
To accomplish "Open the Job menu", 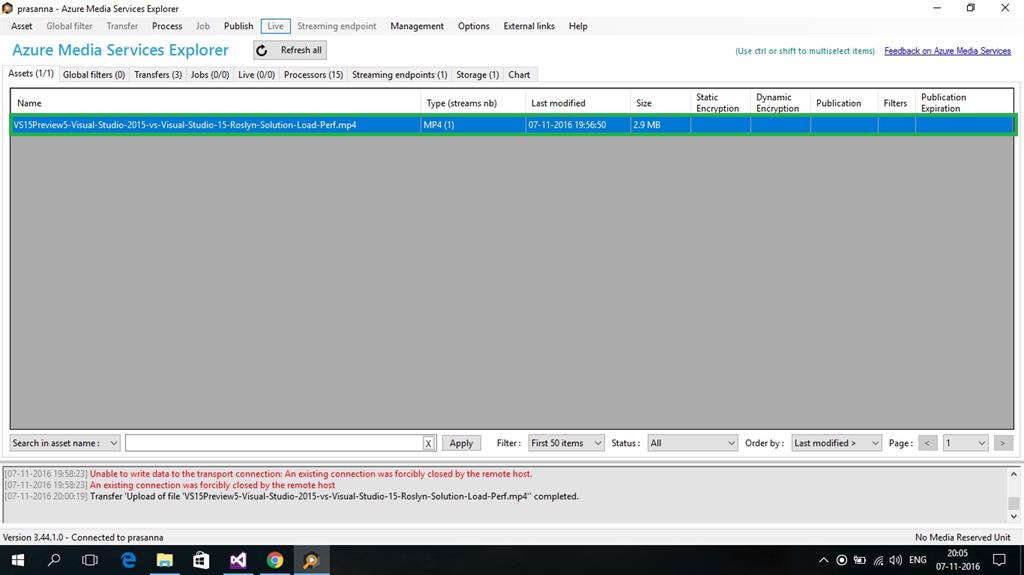I will tap(202, 26).
